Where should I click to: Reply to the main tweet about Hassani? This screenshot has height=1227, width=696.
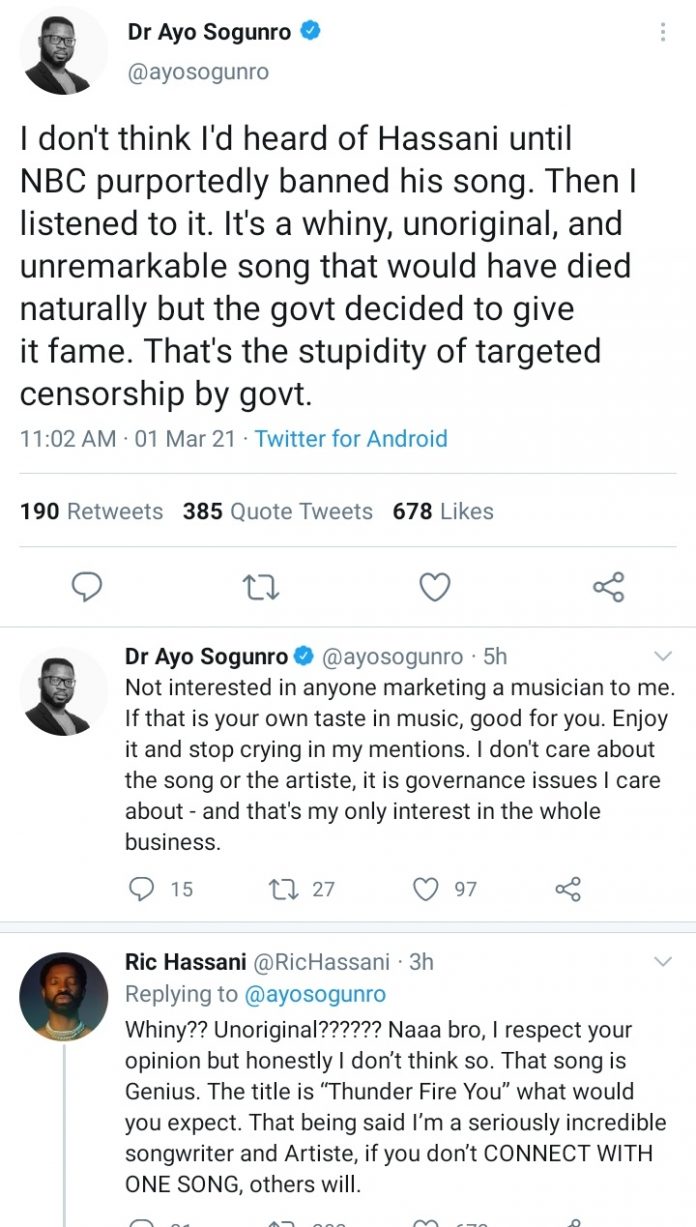[88, 587]
